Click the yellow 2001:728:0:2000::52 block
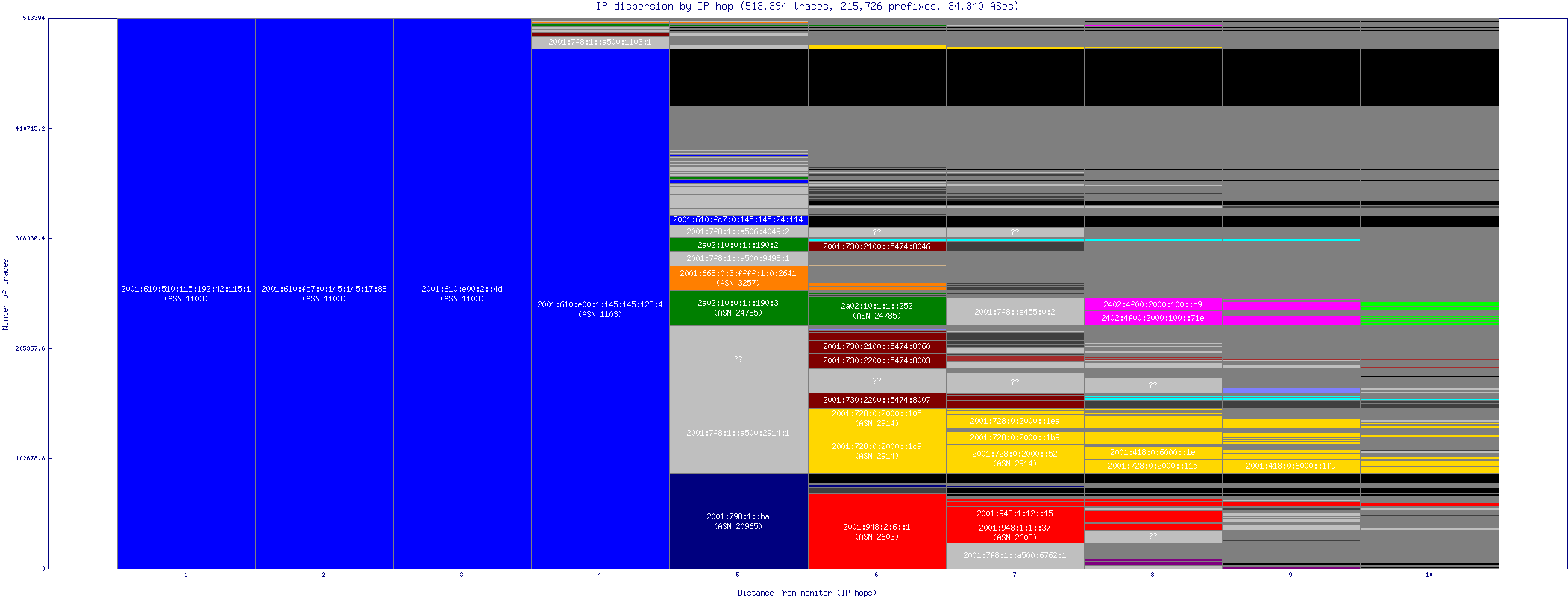Screen dimensions: 1568x597 click(1015, 458)
